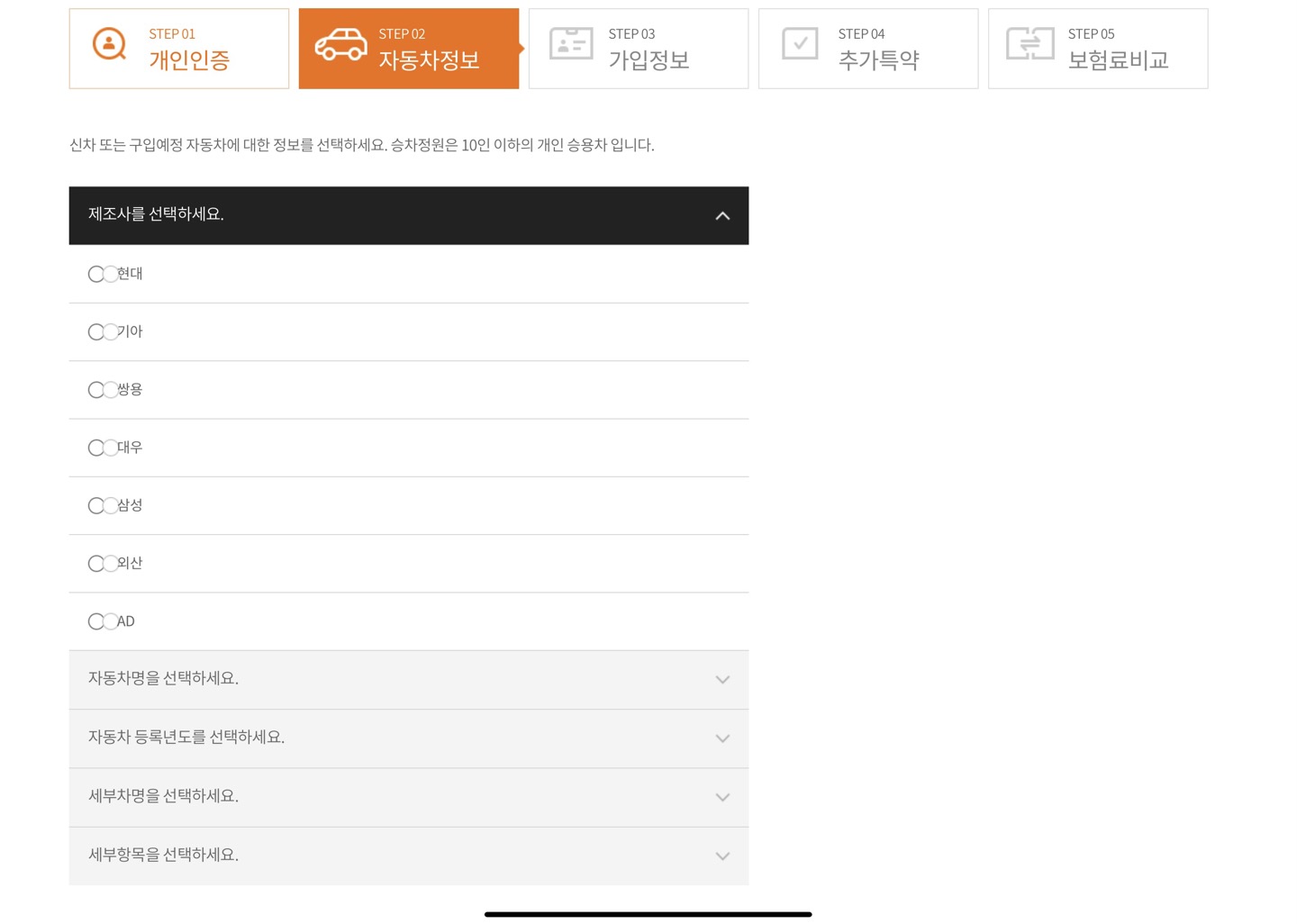The width and height of the screenshot is (1297, 924).
Task: Click the checkmark icon in STEP 04
Action: coord(800,43)
